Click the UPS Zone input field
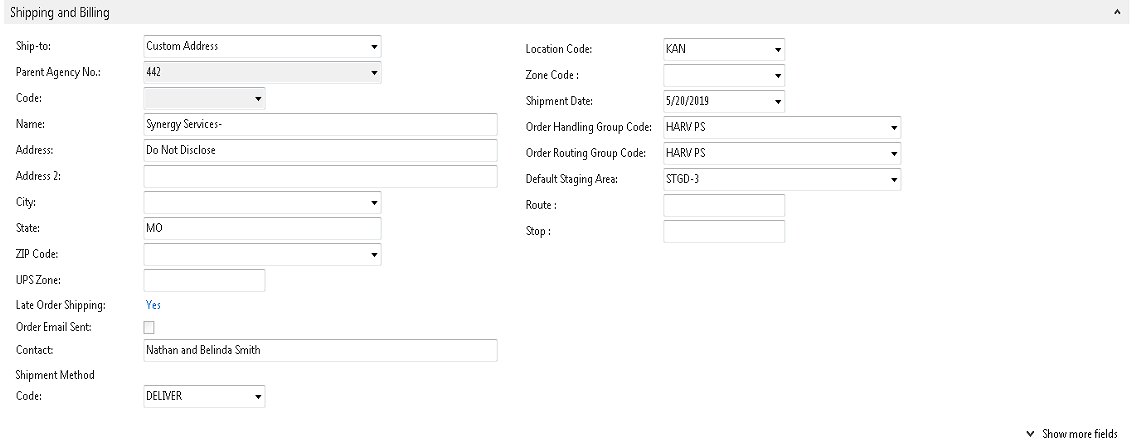 pos(204,280)
